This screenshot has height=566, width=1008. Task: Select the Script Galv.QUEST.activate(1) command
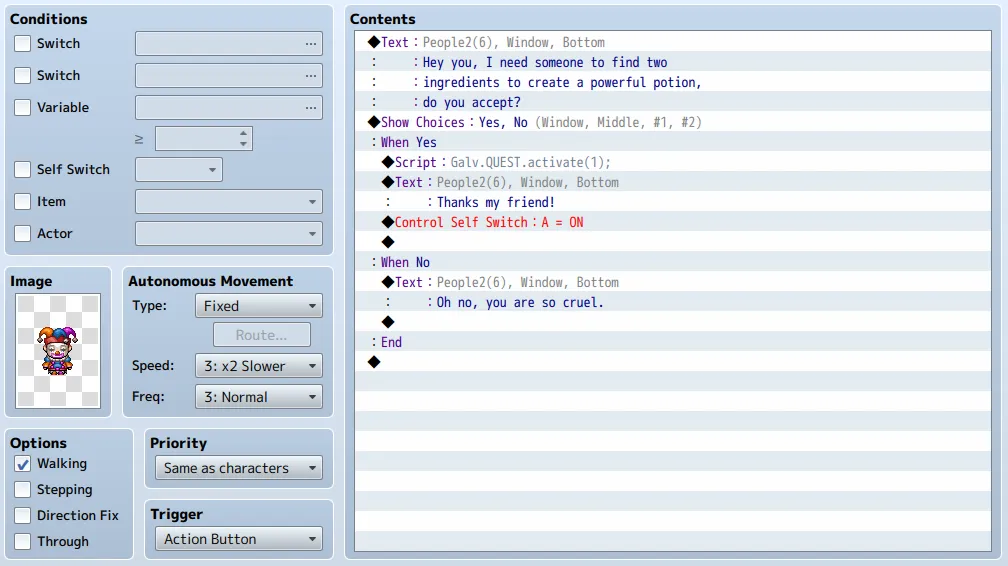[672, 162]
